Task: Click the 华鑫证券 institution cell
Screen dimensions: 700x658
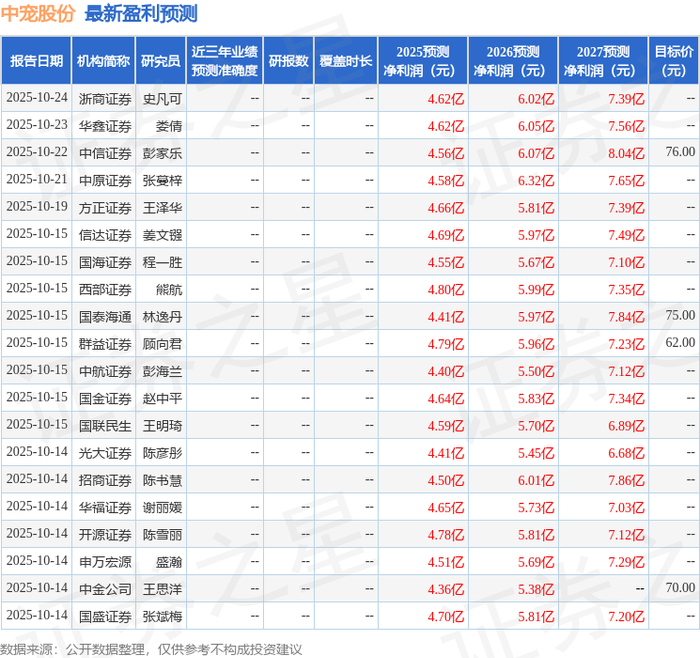Action: 105,126
